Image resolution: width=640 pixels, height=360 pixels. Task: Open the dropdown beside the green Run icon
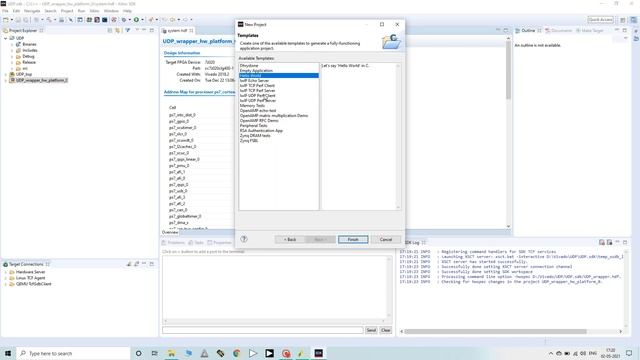coord(142,20)
